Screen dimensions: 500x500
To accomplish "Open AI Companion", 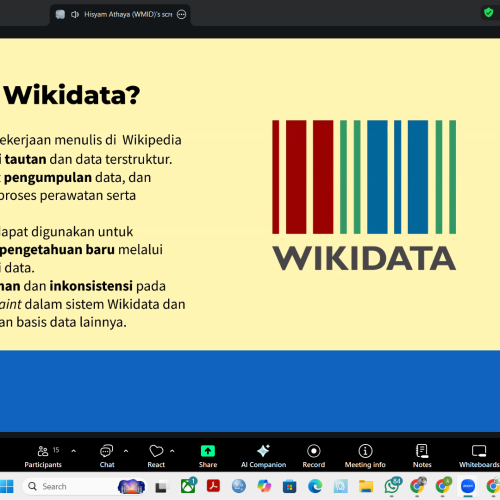I will 263,456.
